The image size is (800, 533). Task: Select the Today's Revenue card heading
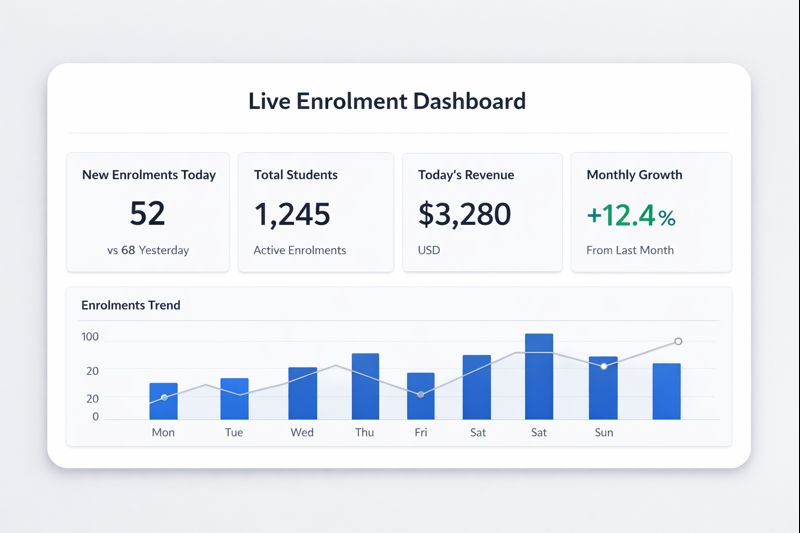pyautogui.click(x=466, y=175)
